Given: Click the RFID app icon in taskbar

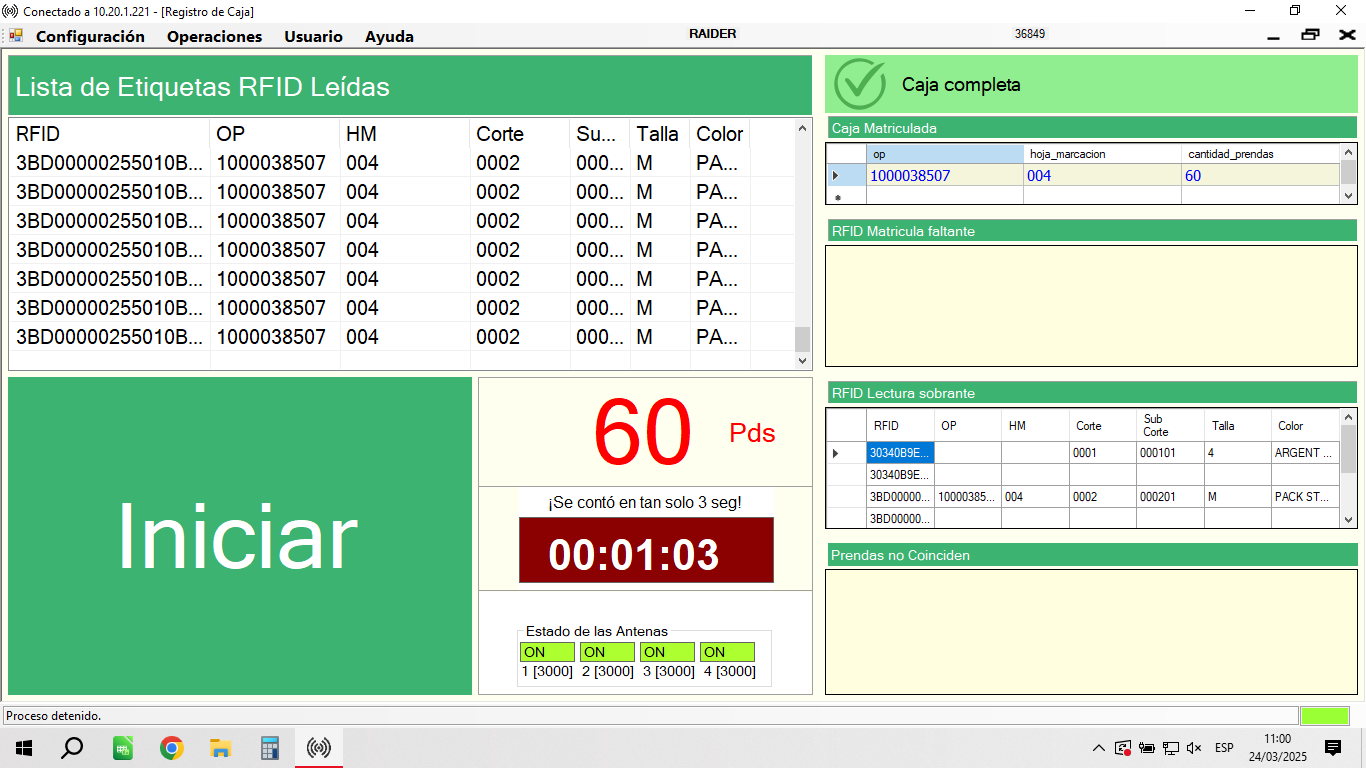Looking at the screenshot, I should point(319,748).
